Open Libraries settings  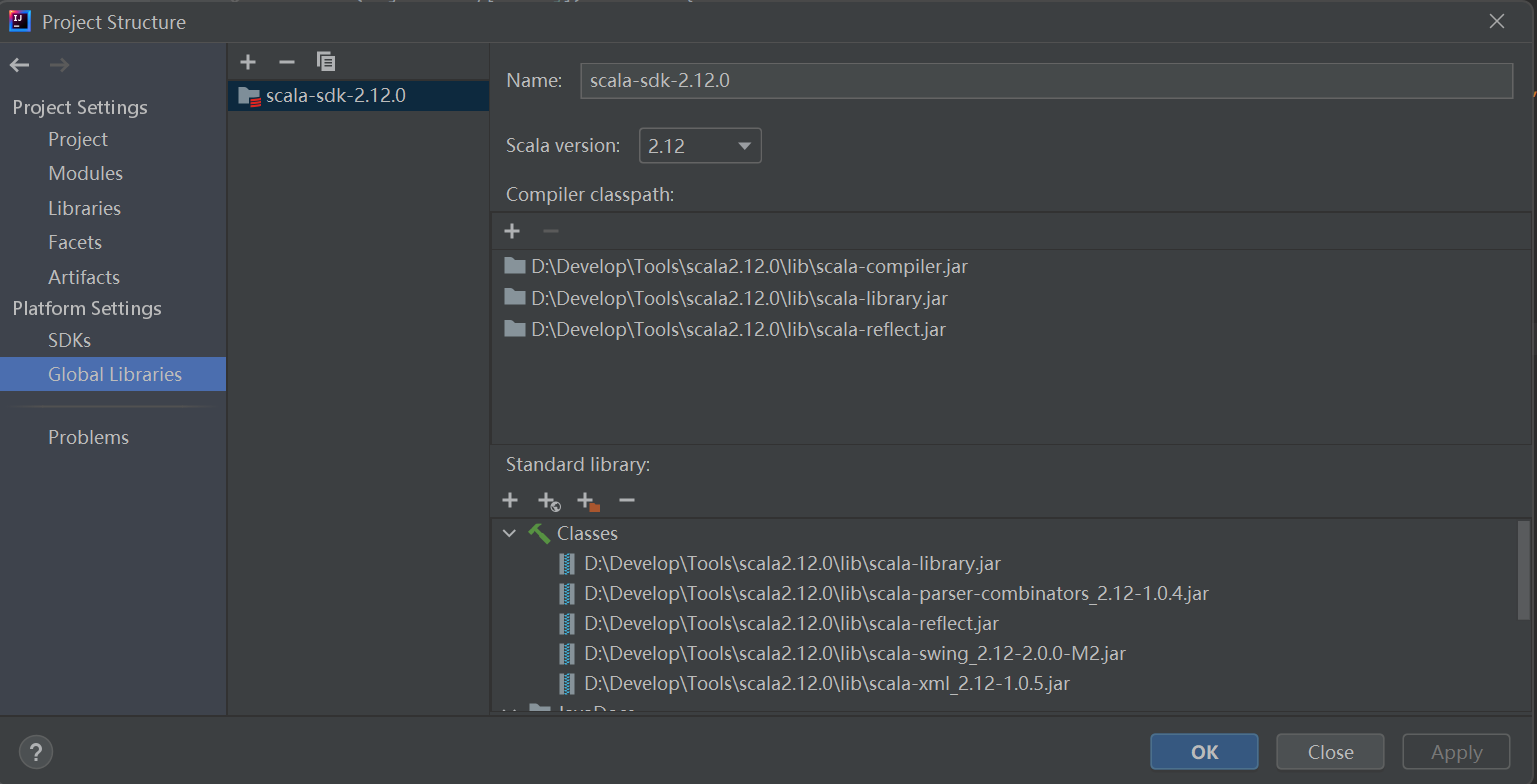[x=84, y=208]
